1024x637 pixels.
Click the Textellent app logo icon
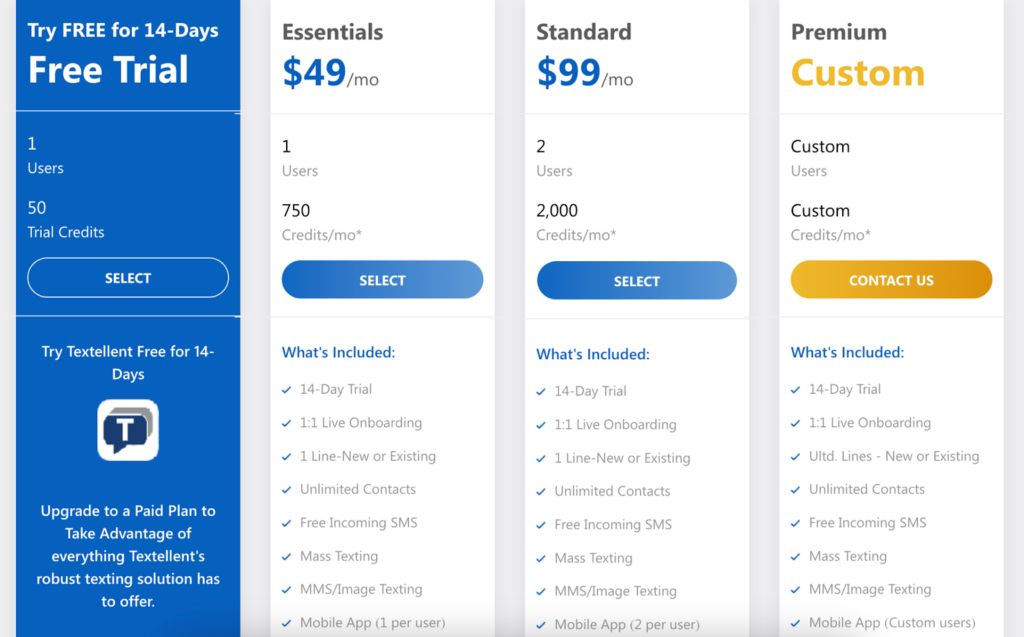click(127, 430)
